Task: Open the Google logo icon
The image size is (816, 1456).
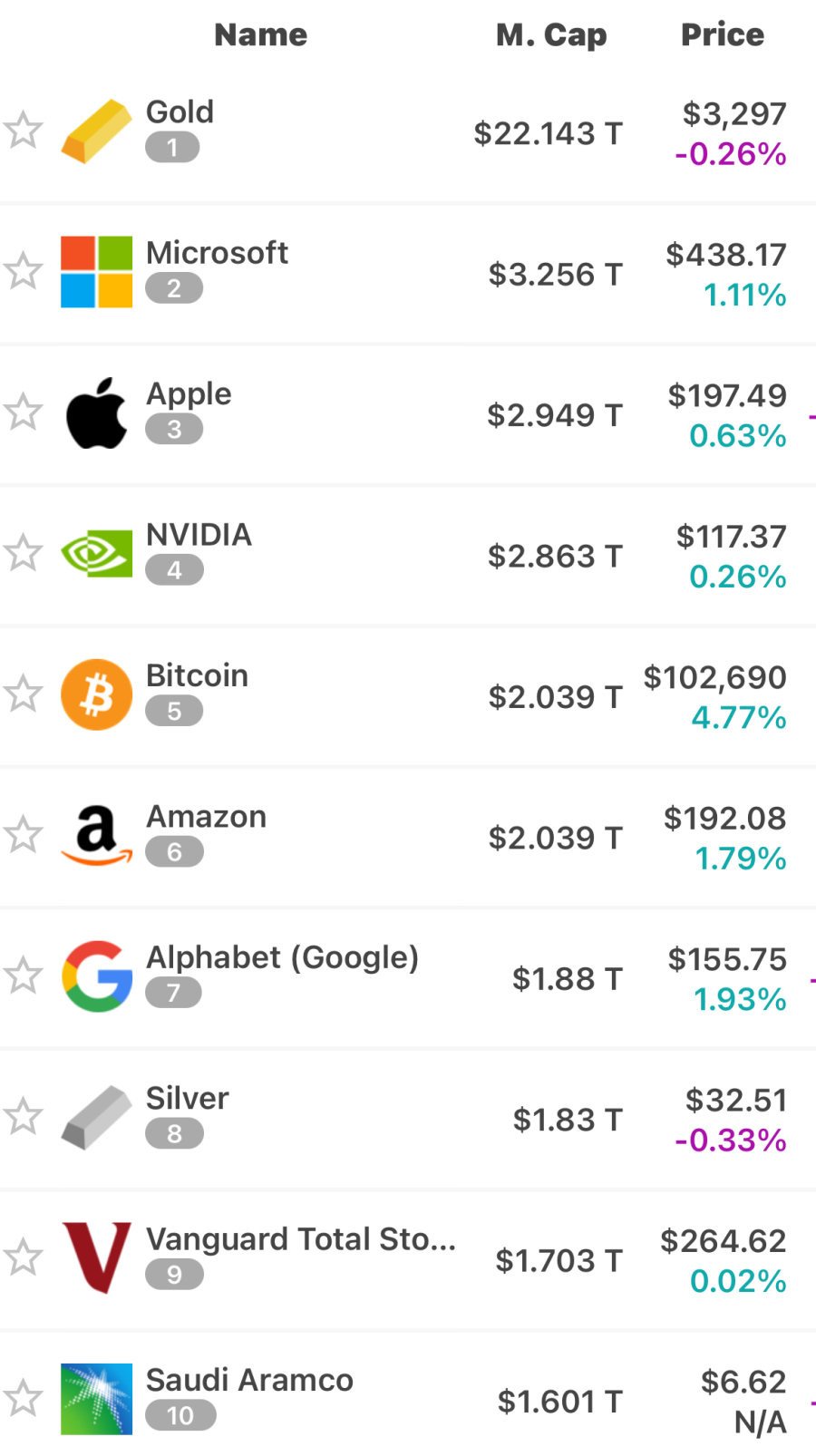Action: [x=96, y=976]
